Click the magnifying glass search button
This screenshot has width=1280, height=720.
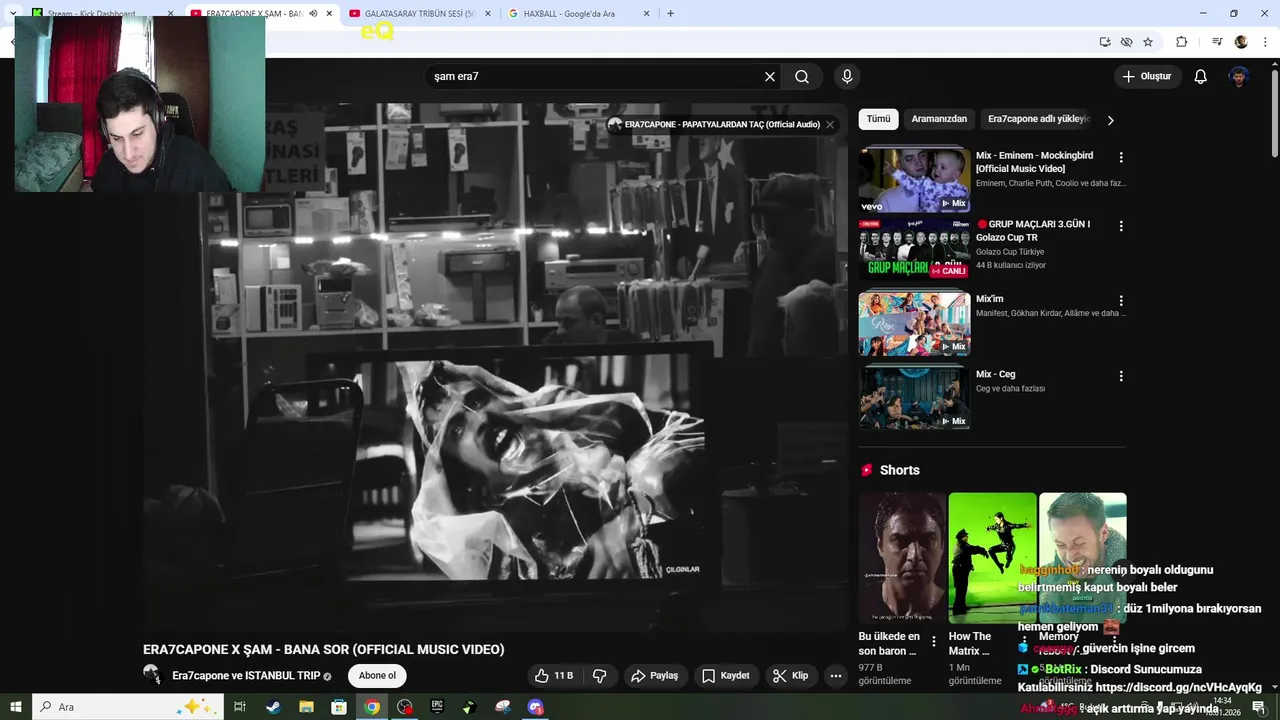[x=802, y=76]
